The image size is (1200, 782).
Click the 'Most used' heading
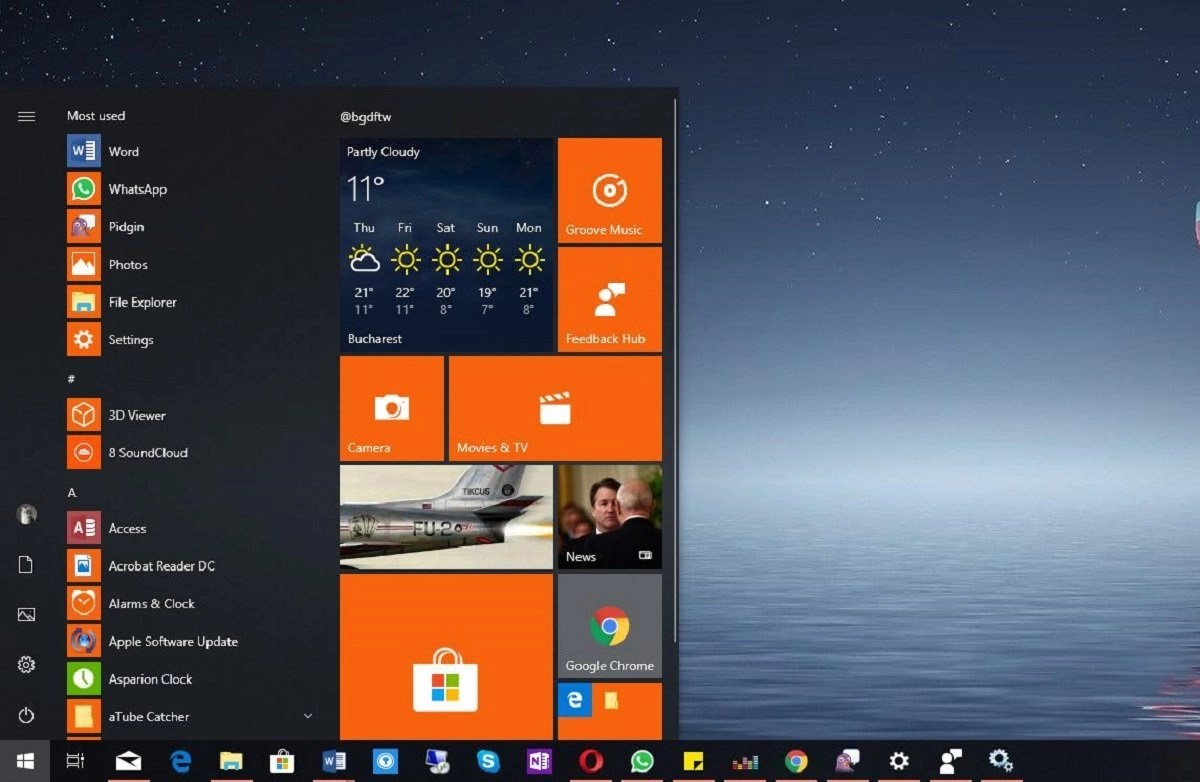[96, 116]
